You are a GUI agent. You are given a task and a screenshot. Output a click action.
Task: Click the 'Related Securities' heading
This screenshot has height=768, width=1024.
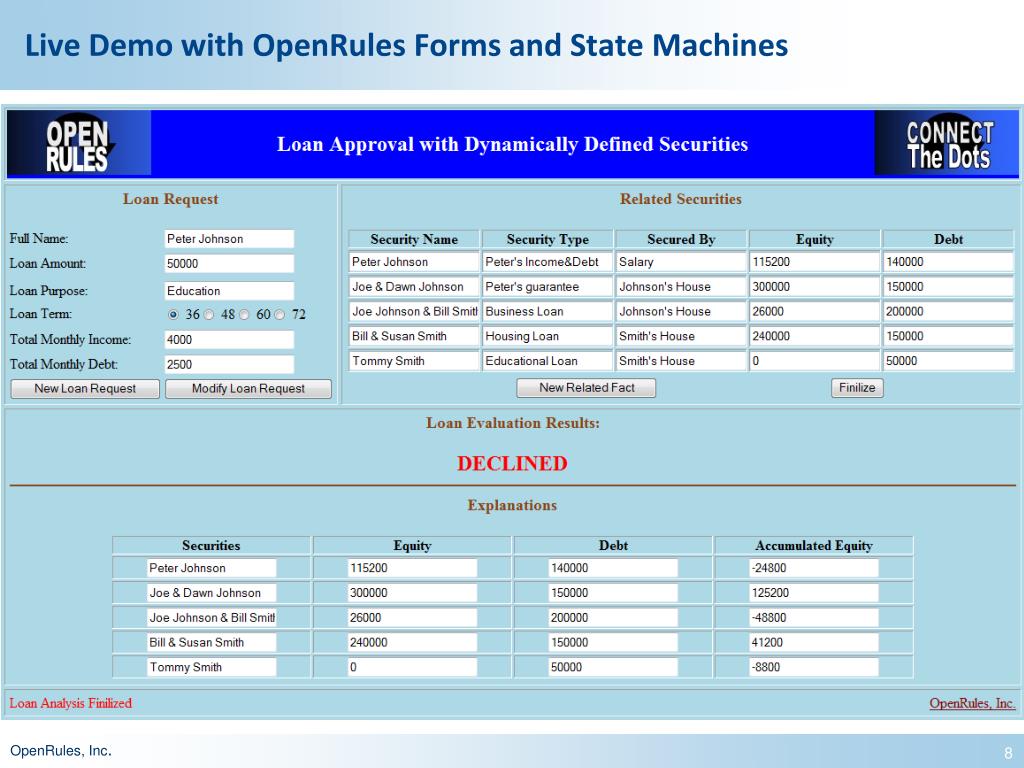coord(680,199)
